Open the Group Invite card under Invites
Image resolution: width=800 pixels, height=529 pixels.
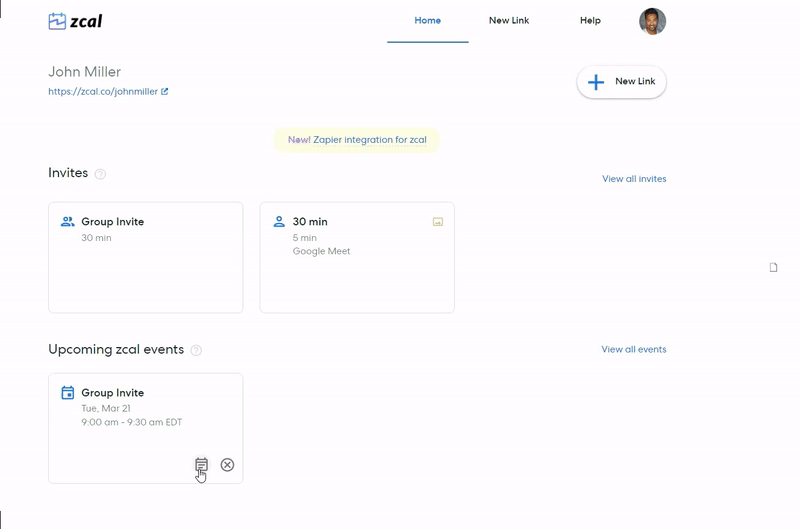[x=145, y=258]
